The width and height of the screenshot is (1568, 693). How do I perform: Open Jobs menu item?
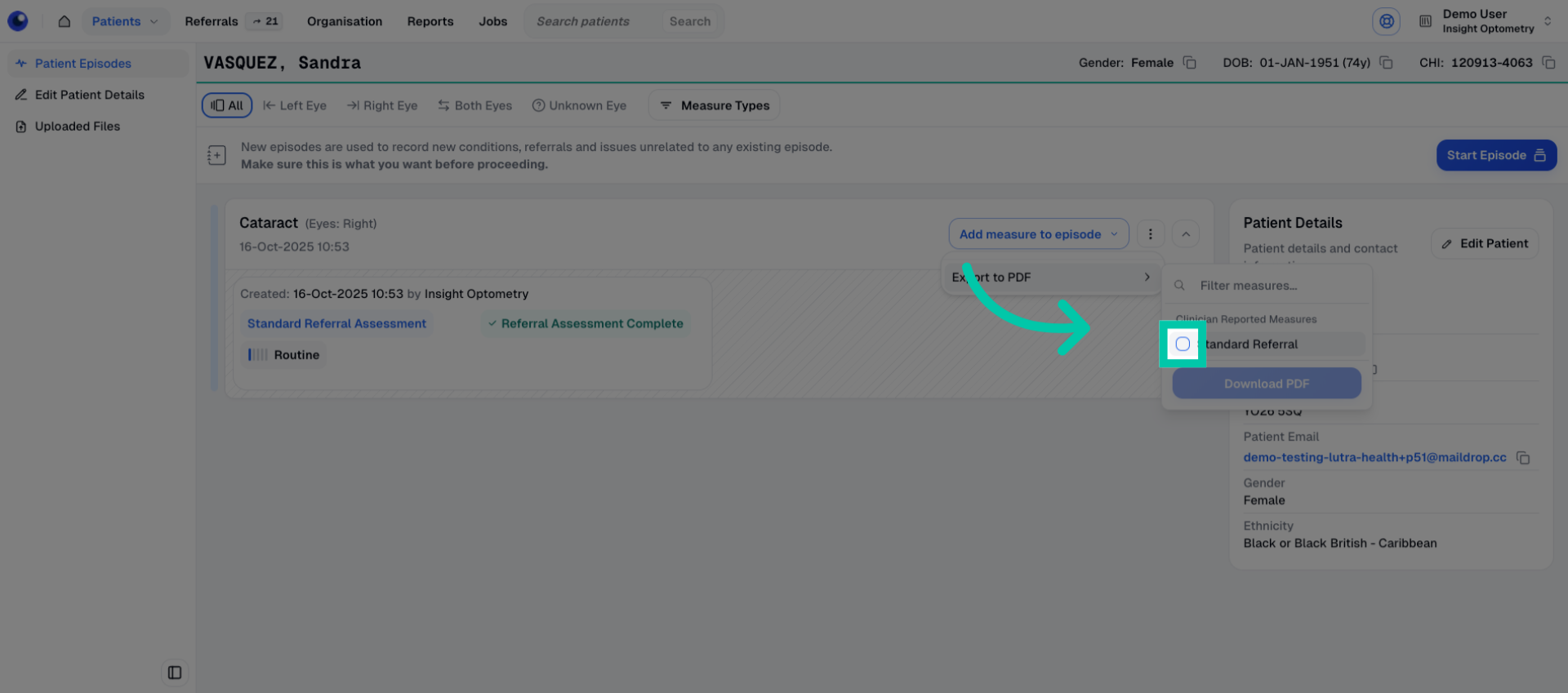493,21
